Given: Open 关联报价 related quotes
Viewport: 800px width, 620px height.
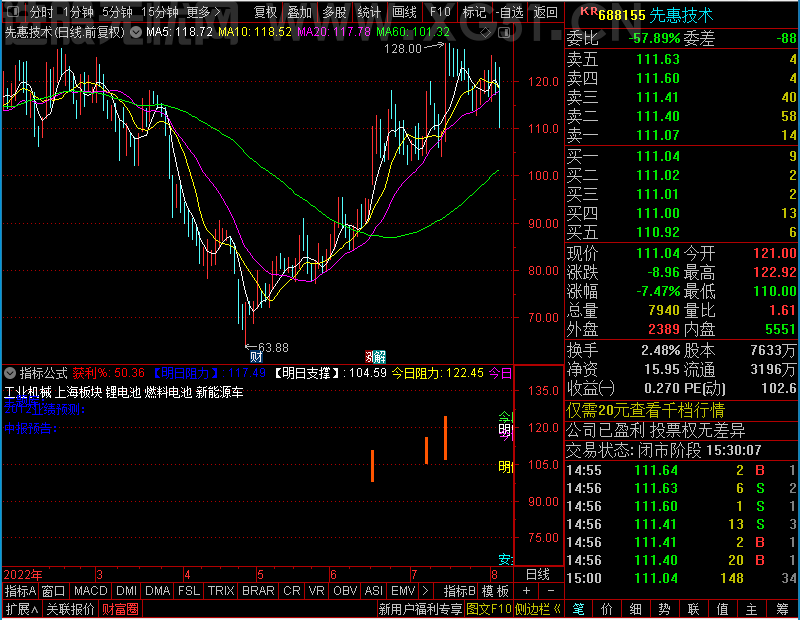Looking at the screenshot, I should point(70,609).
